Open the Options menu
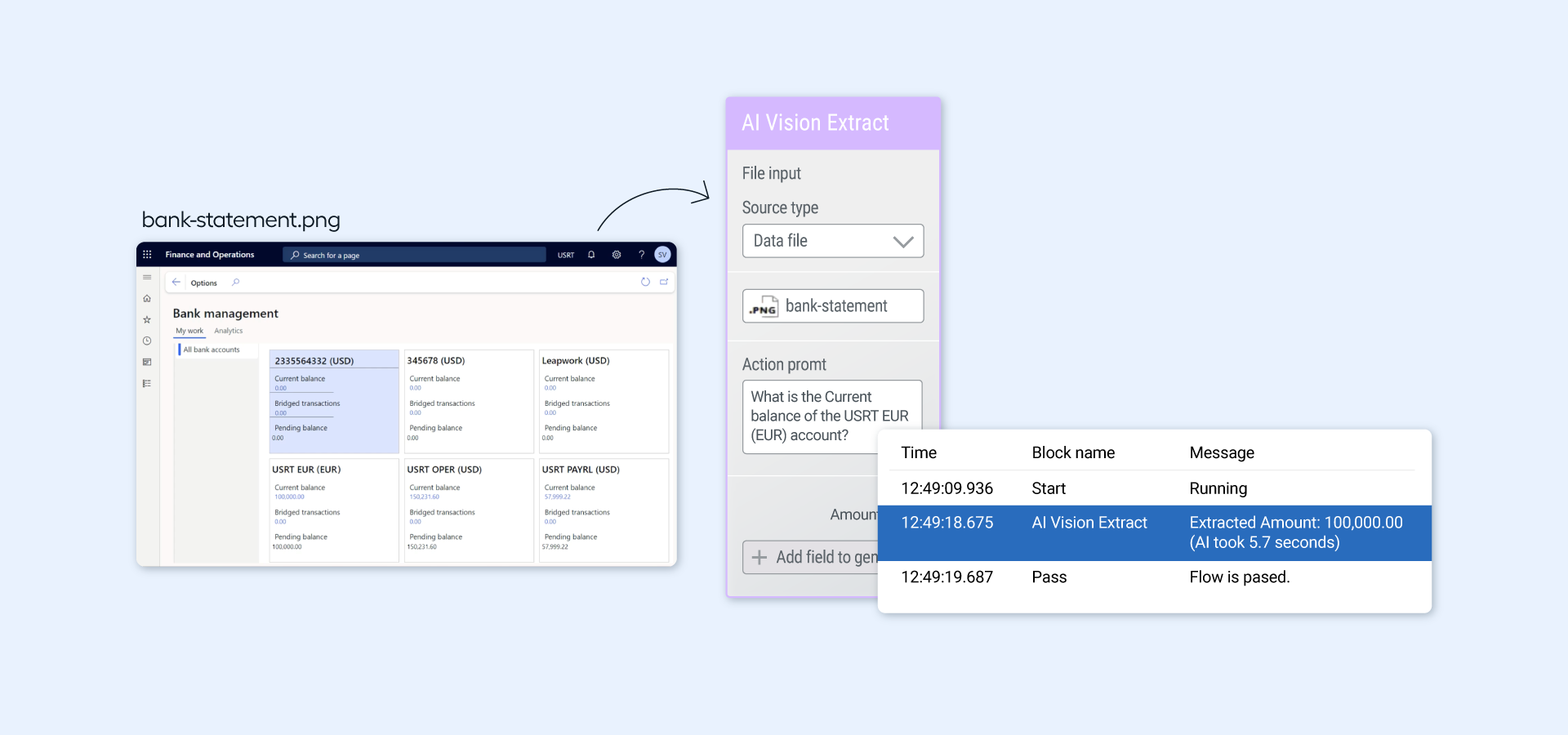The height and width of the screenshot is (735, 1568). point(204,283)
